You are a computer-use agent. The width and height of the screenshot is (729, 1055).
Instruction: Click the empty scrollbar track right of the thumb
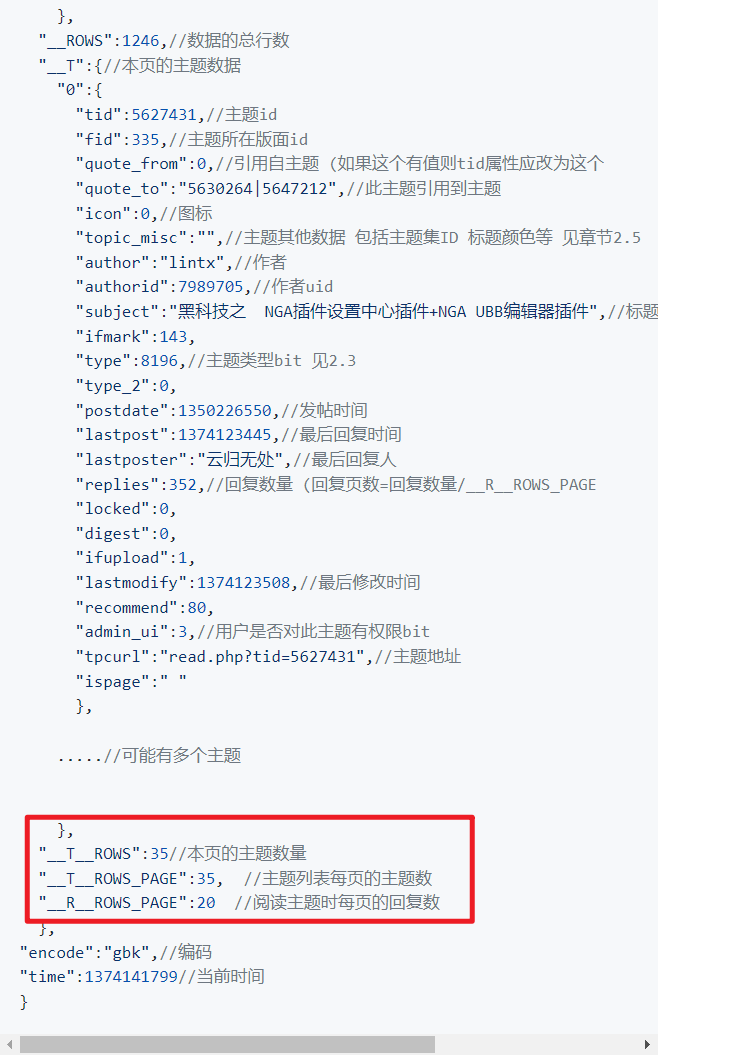(537, 1044)
